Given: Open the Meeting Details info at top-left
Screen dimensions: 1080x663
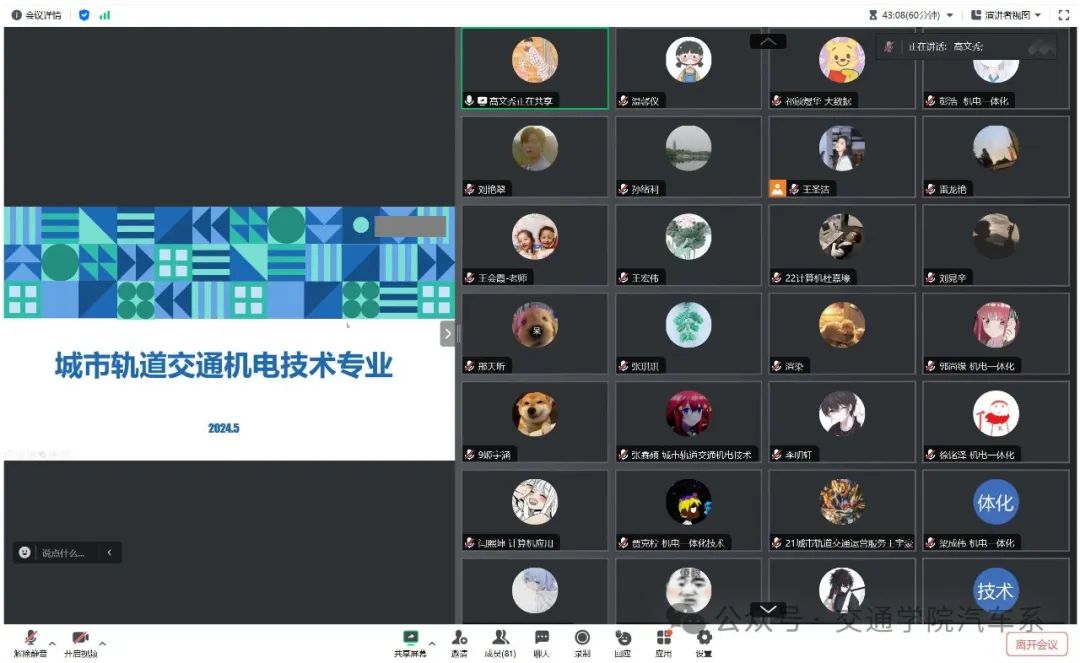Looking at the screenshot, I should click(x=36, y=15).
